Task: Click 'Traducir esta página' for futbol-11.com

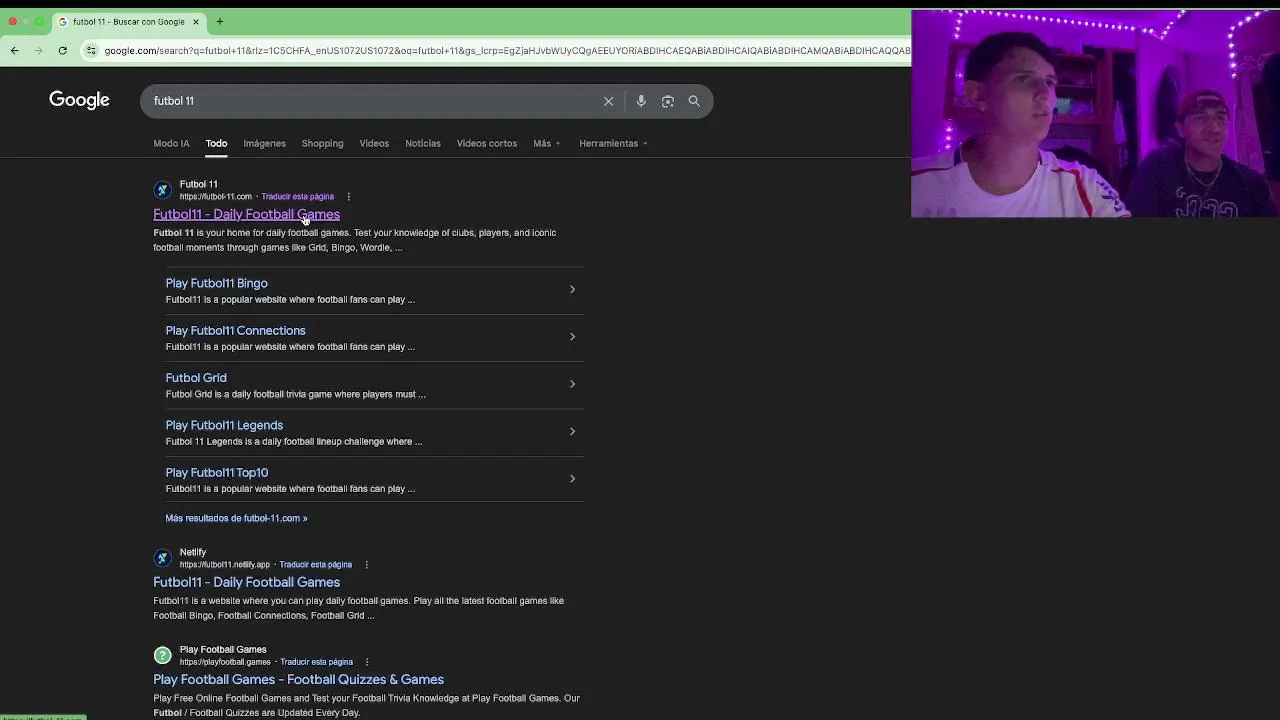Action: (x=297, y=197)
